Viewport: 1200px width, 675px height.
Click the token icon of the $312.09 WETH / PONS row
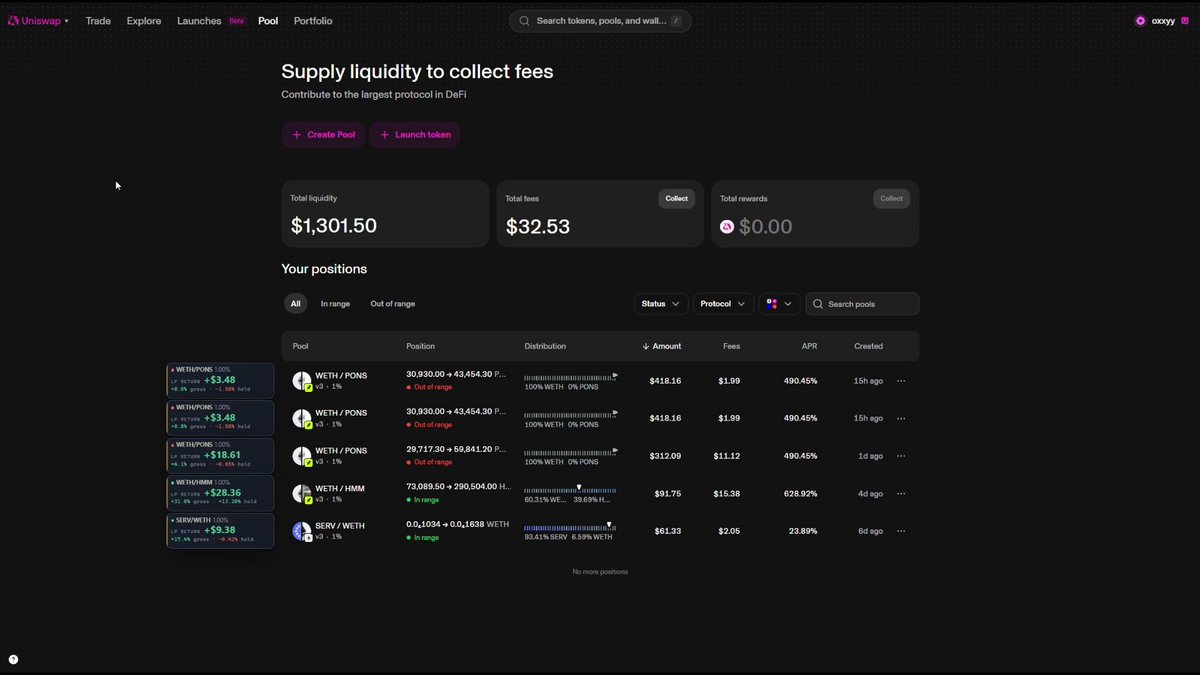tap(302, 456)
